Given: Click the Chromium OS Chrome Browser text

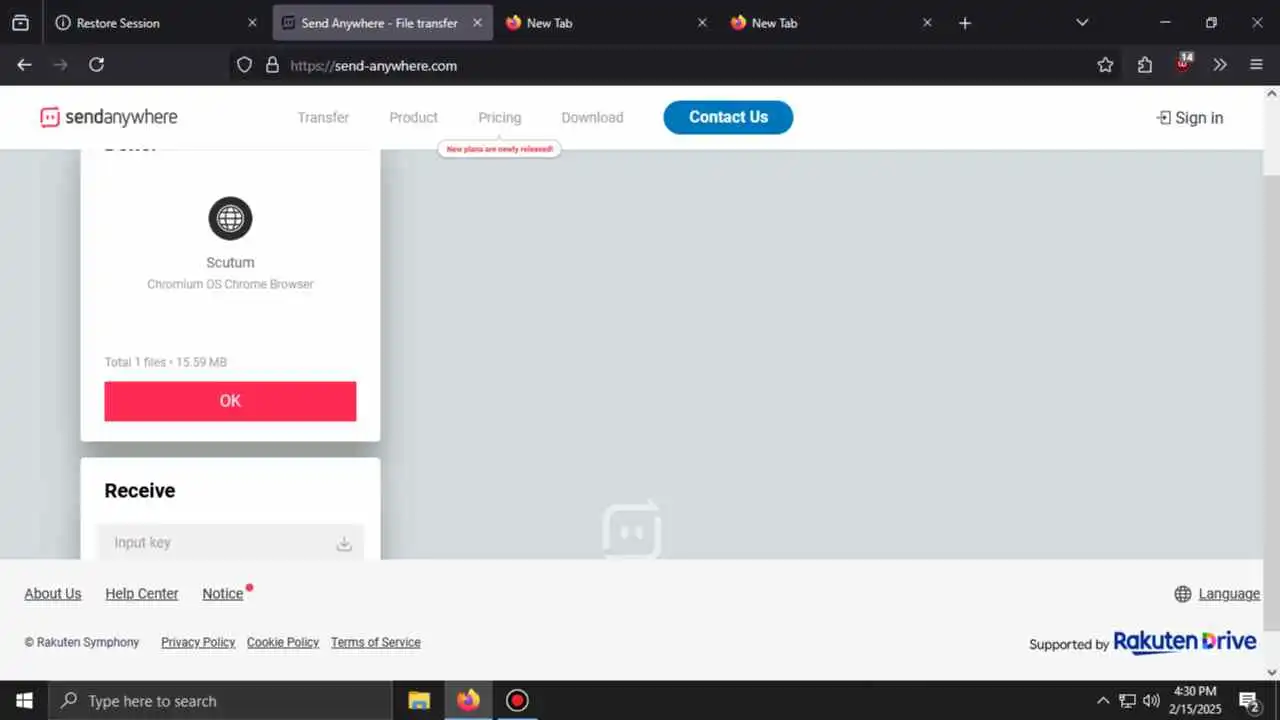Looking at the screenshot, I should [x=230, y=284].
